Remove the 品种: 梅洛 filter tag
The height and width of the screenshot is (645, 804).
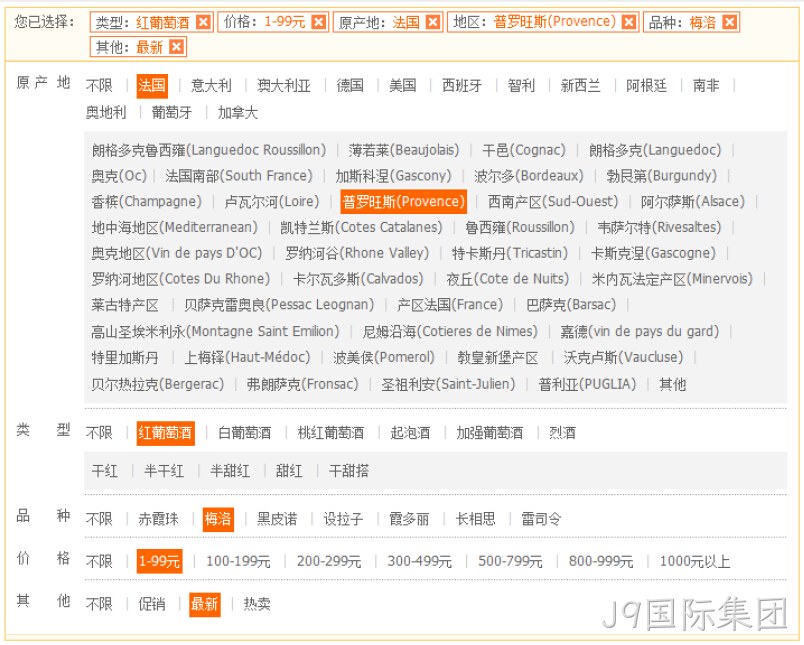coord(729,23)
